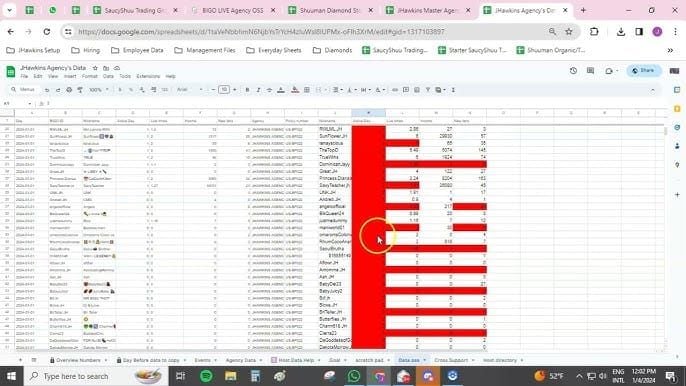686x386 pixels.
Task: Open a new browser tab
Action: [x=583, y=10]
